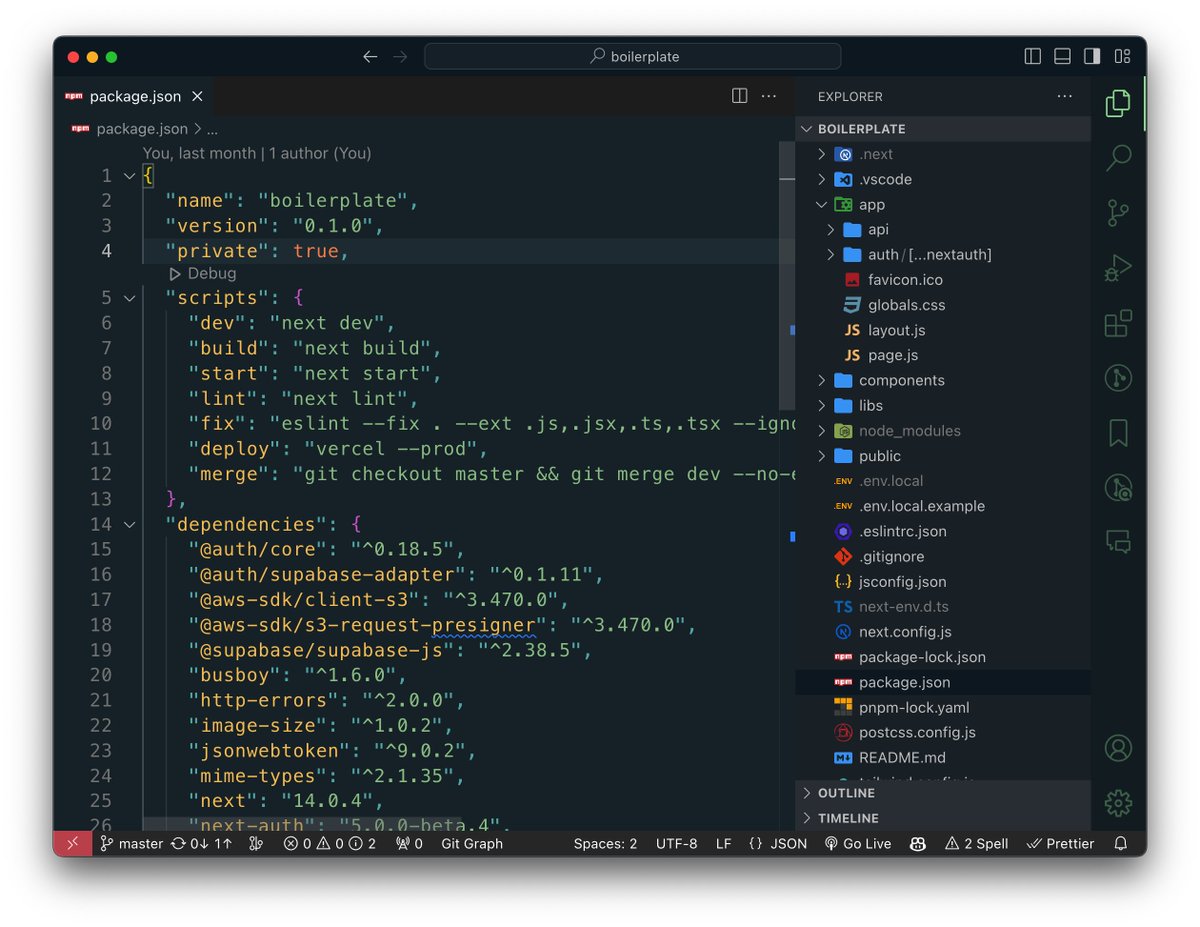Click the ports forwarded status item

tap(409, 843)
